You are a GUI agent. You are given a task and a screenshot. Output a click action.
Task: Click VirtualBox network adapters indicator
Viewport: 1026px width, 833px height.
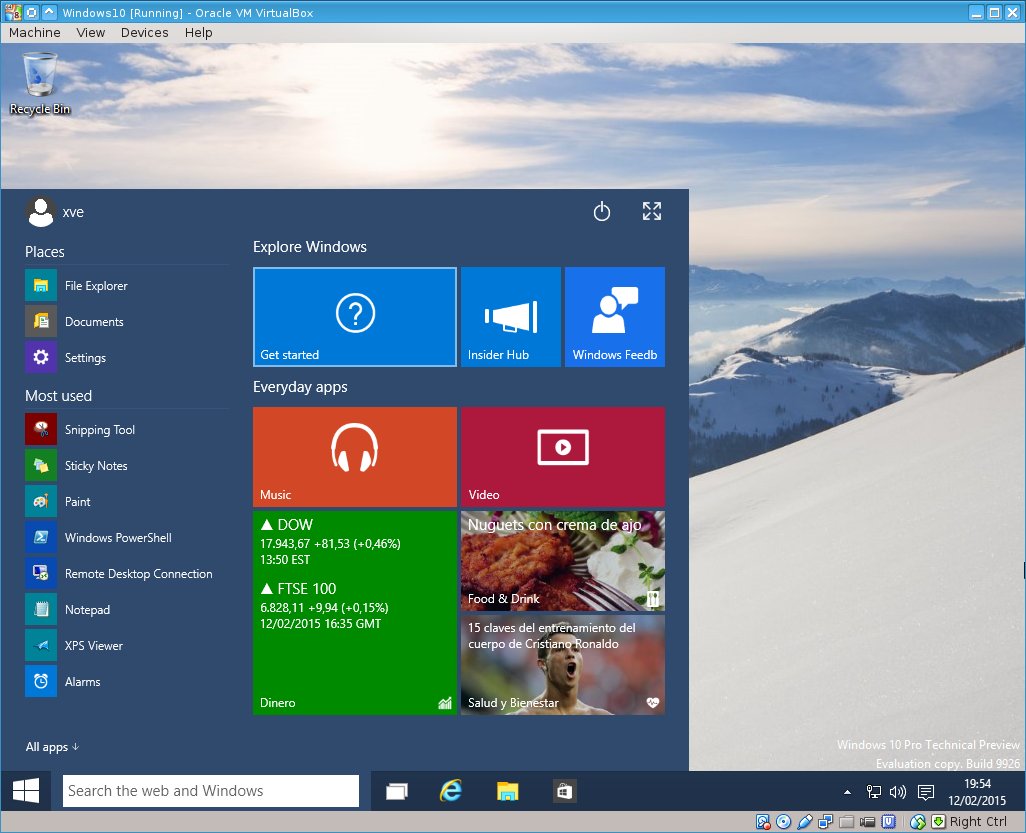(x=825, y=822)
